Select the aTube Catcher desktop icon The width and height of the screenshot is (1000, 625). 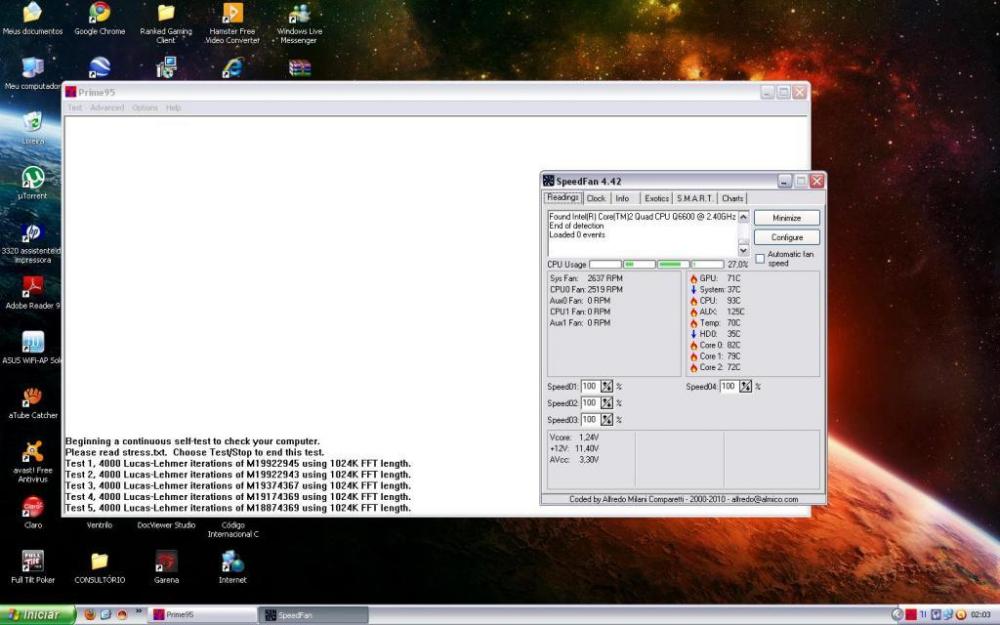[33, 397]
